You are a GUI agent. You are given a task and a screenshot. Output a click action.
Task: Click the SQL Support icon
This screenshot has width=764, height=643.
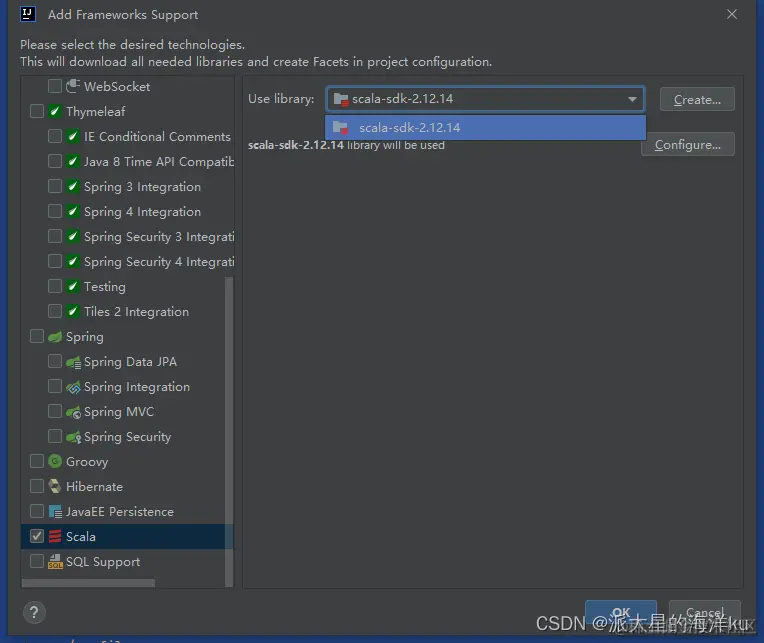(55, 562)
